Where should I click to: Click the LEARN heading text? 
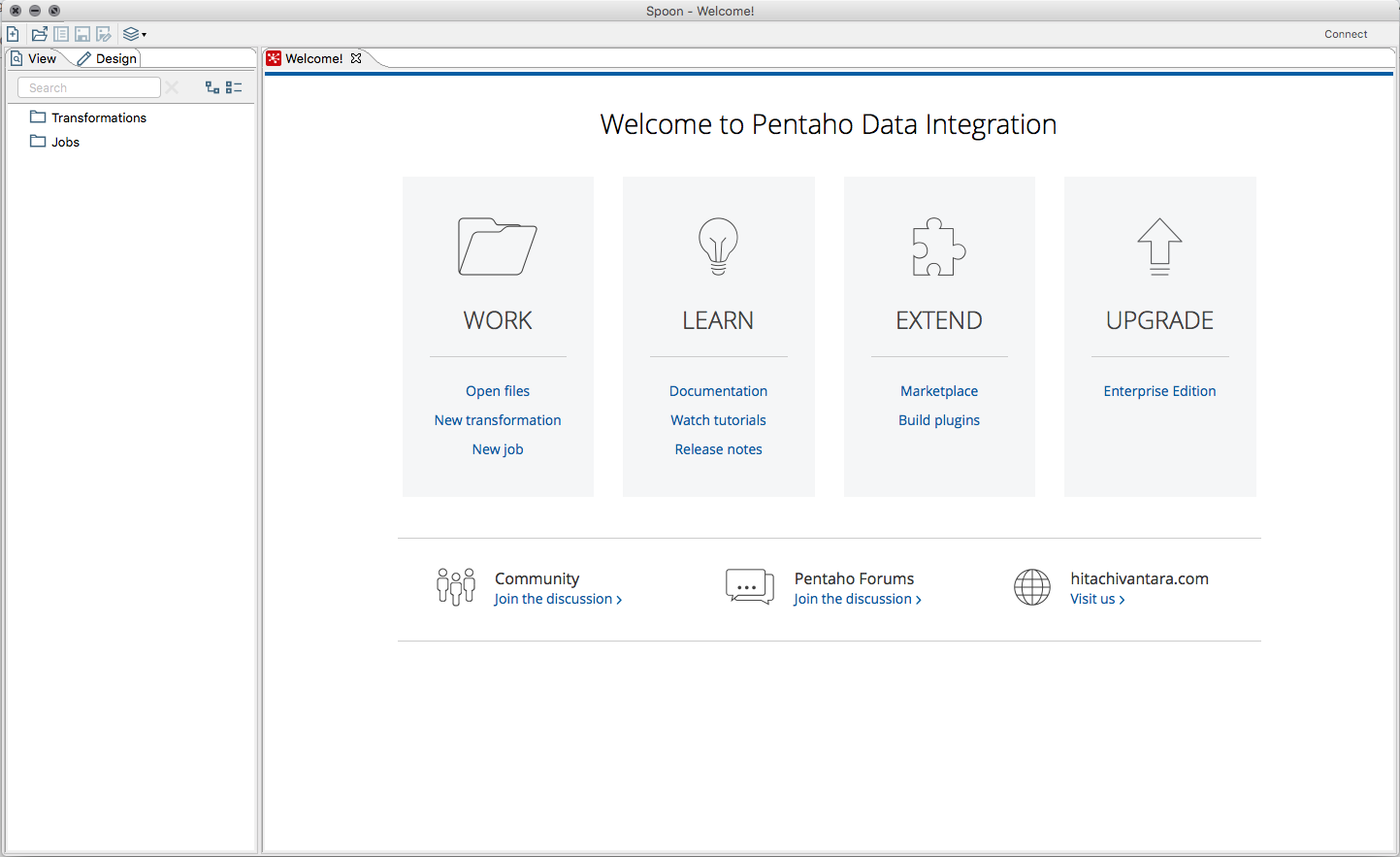[x=718, y=320]
